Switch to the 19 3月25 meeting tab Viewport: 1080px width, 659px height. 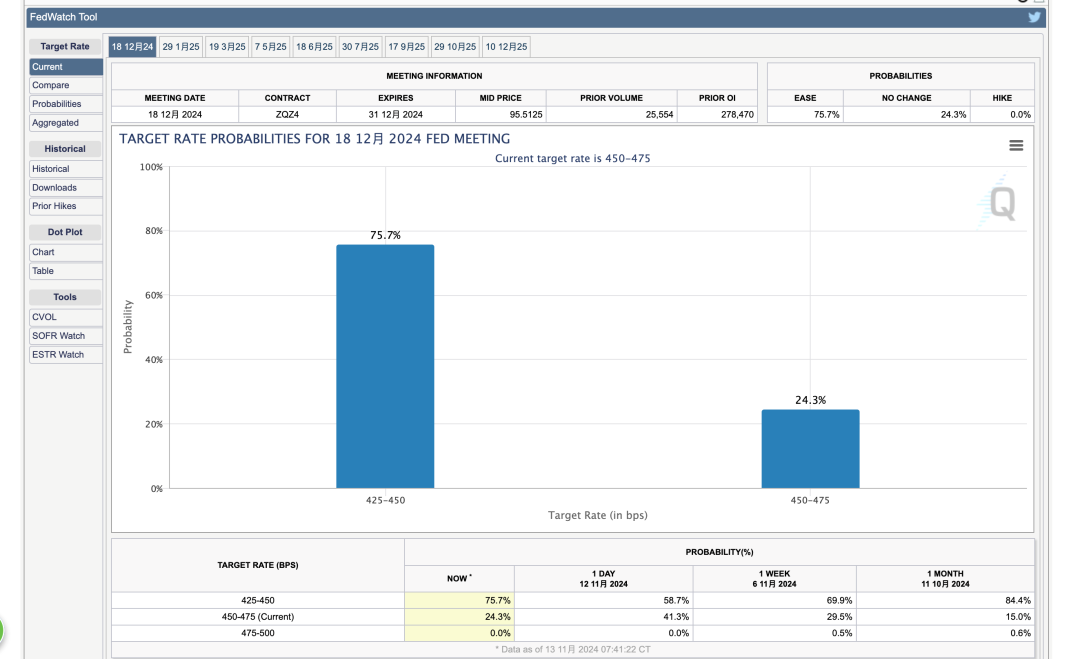click(x=227, y=47)
